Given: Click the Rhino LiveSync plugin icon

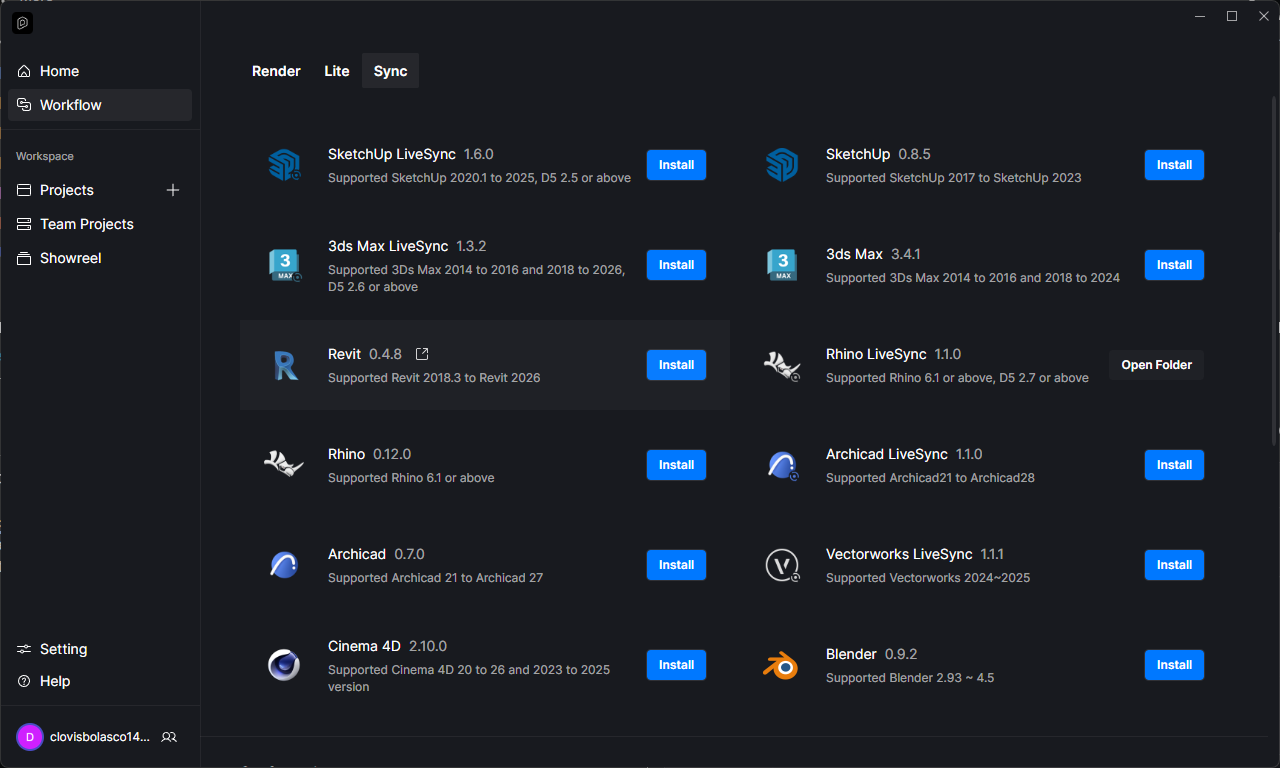Looking at the screenshot, I should tap(782, 366).
